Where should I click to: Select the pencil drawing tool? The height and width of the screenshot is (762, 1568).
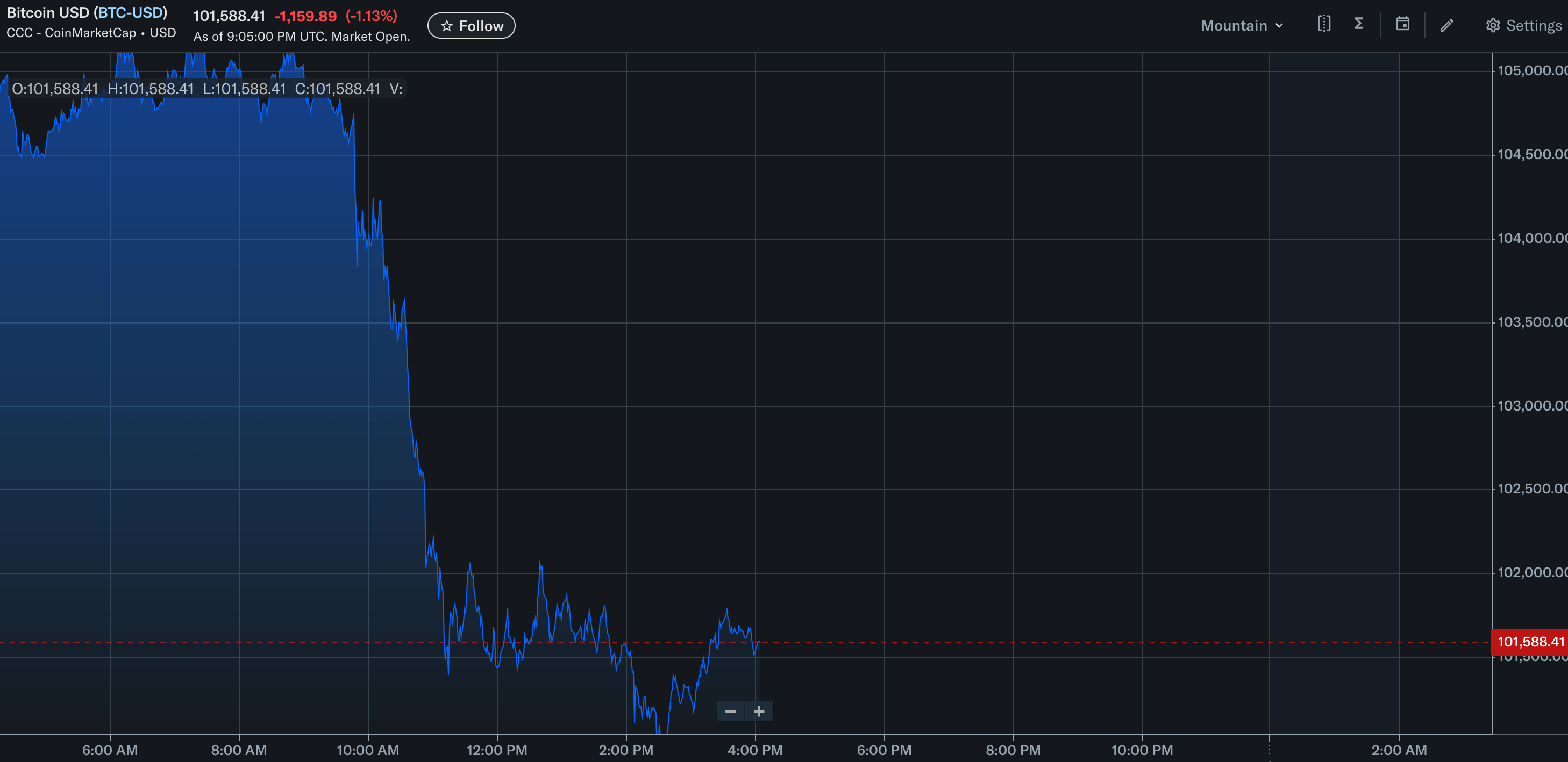(x=1447, y=25)
